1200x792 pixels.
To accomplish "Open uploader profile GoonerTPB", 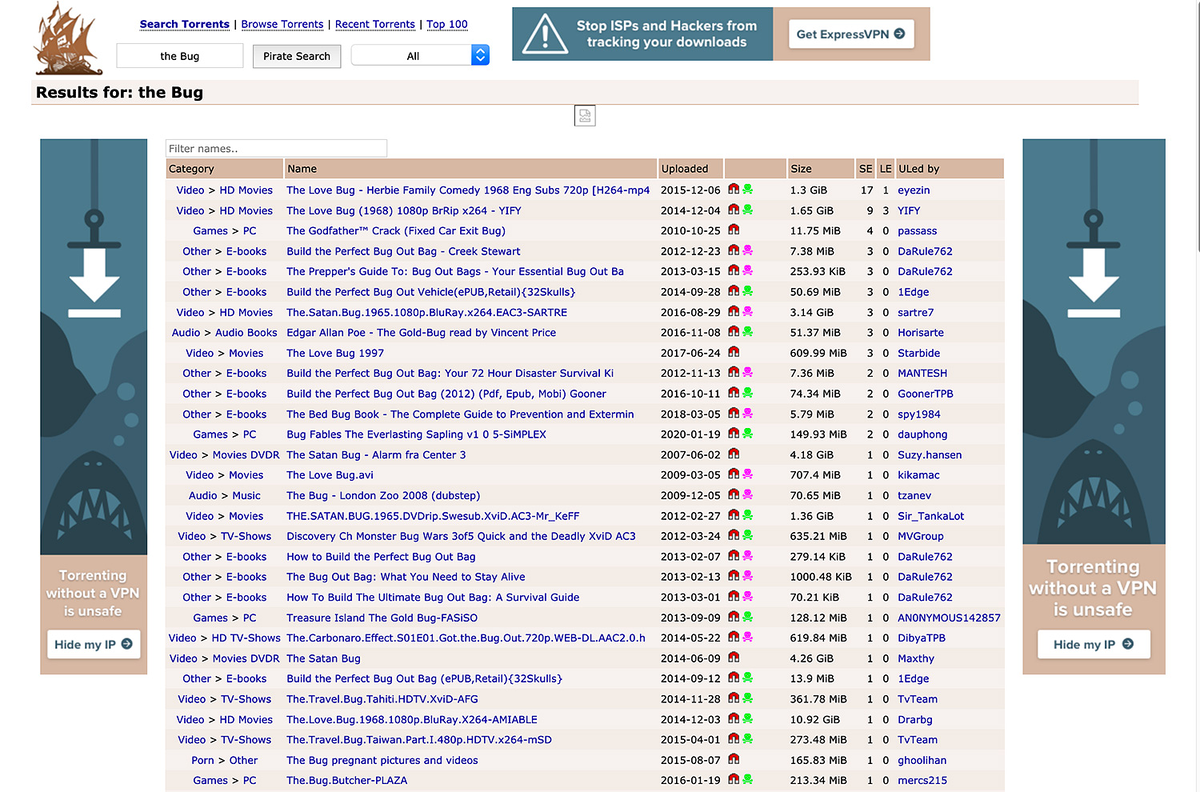I will pos(926,394).
